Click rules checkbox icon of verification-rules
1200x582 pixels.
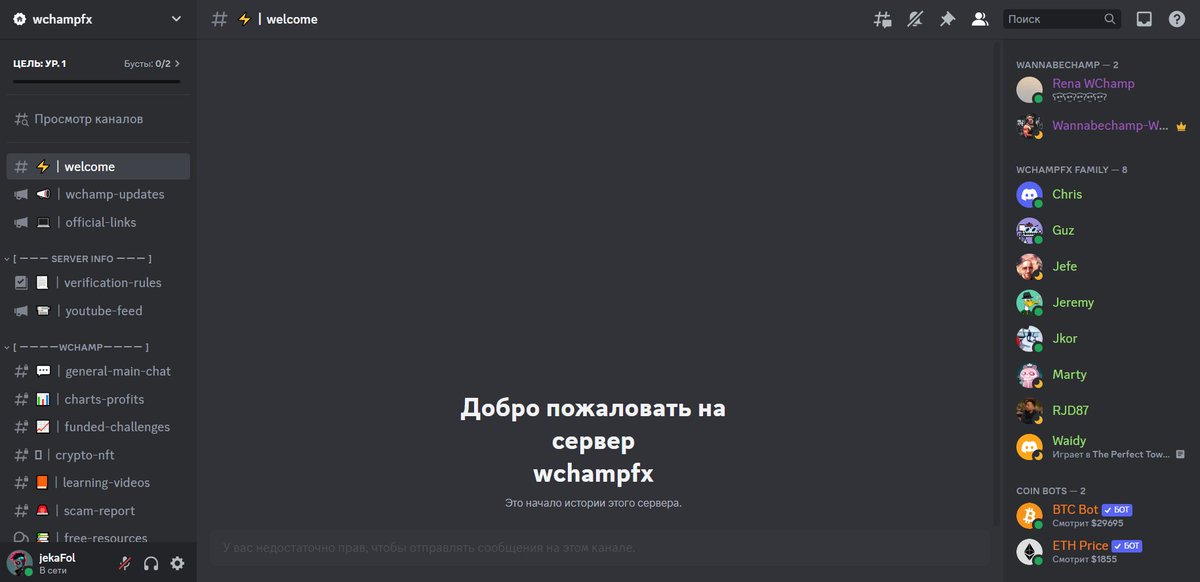21,283
